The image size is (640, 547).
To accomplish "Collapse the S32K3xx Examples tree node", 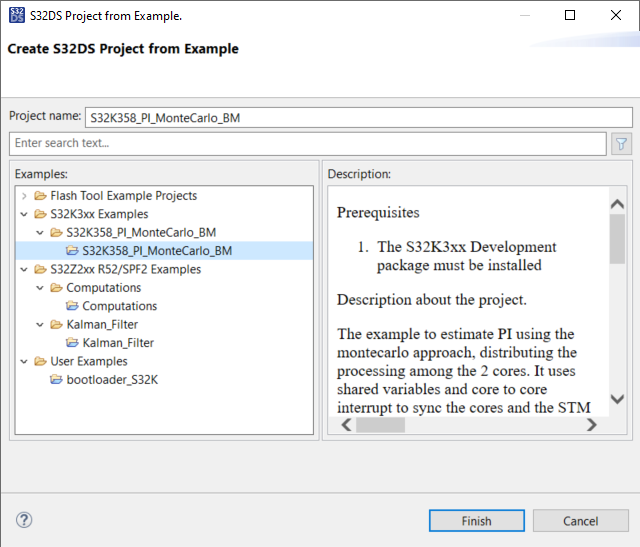I will (24, 214).
